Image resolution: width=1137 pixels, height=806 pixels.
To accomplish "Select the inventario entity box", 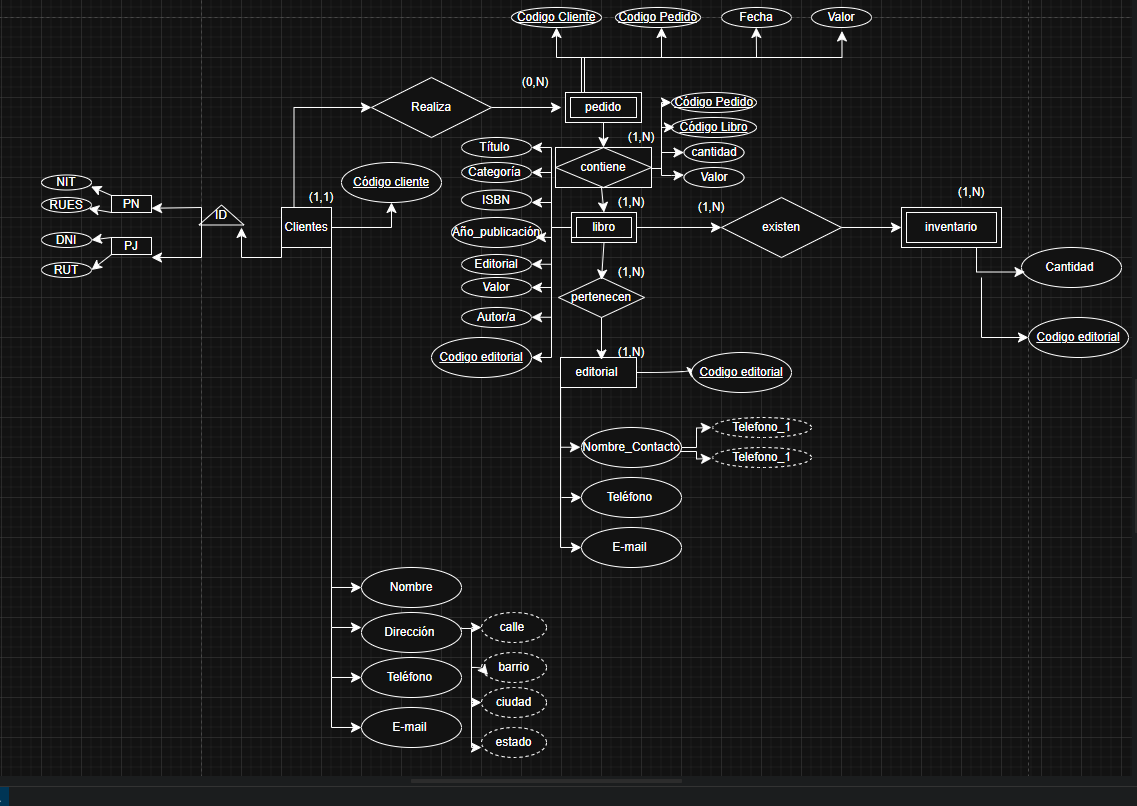I will (x=951, y=227).
